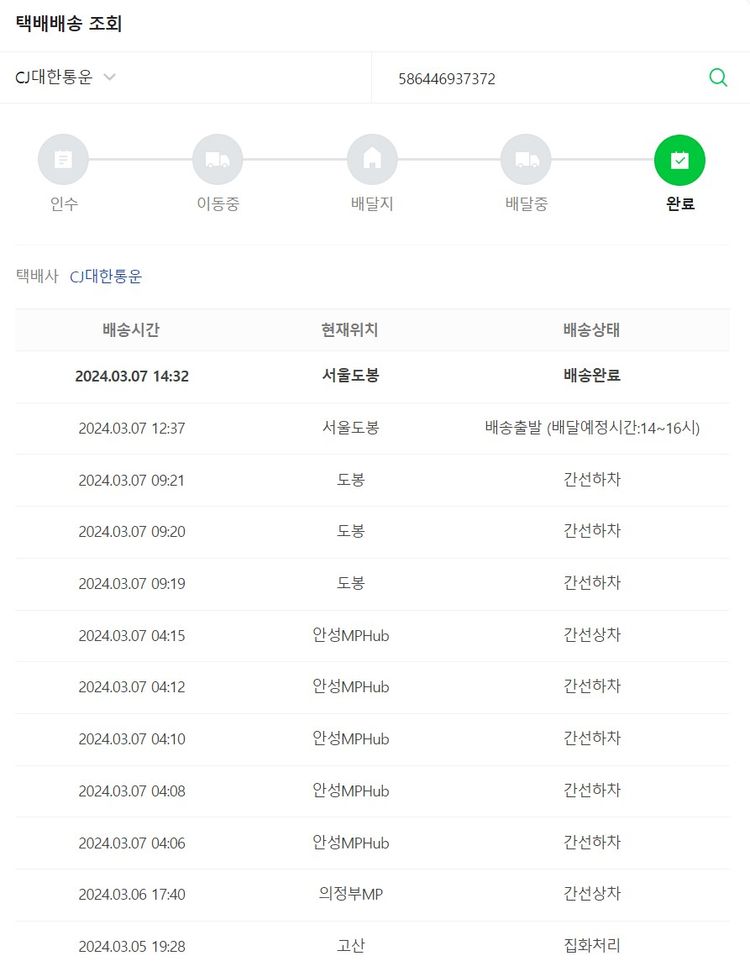Select the 고산 집화처리 row

click(372, 946)
